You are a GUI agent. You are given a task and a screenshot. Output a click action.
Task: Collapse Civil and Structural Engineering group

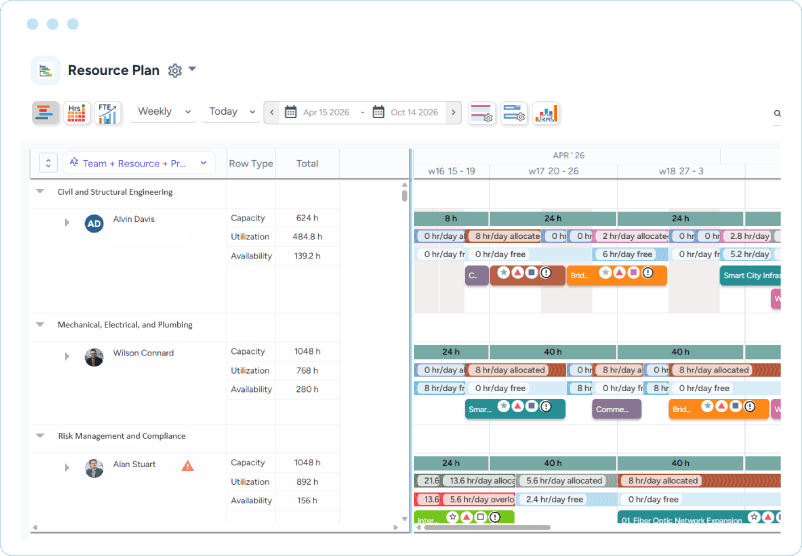(x=40, y=191)
